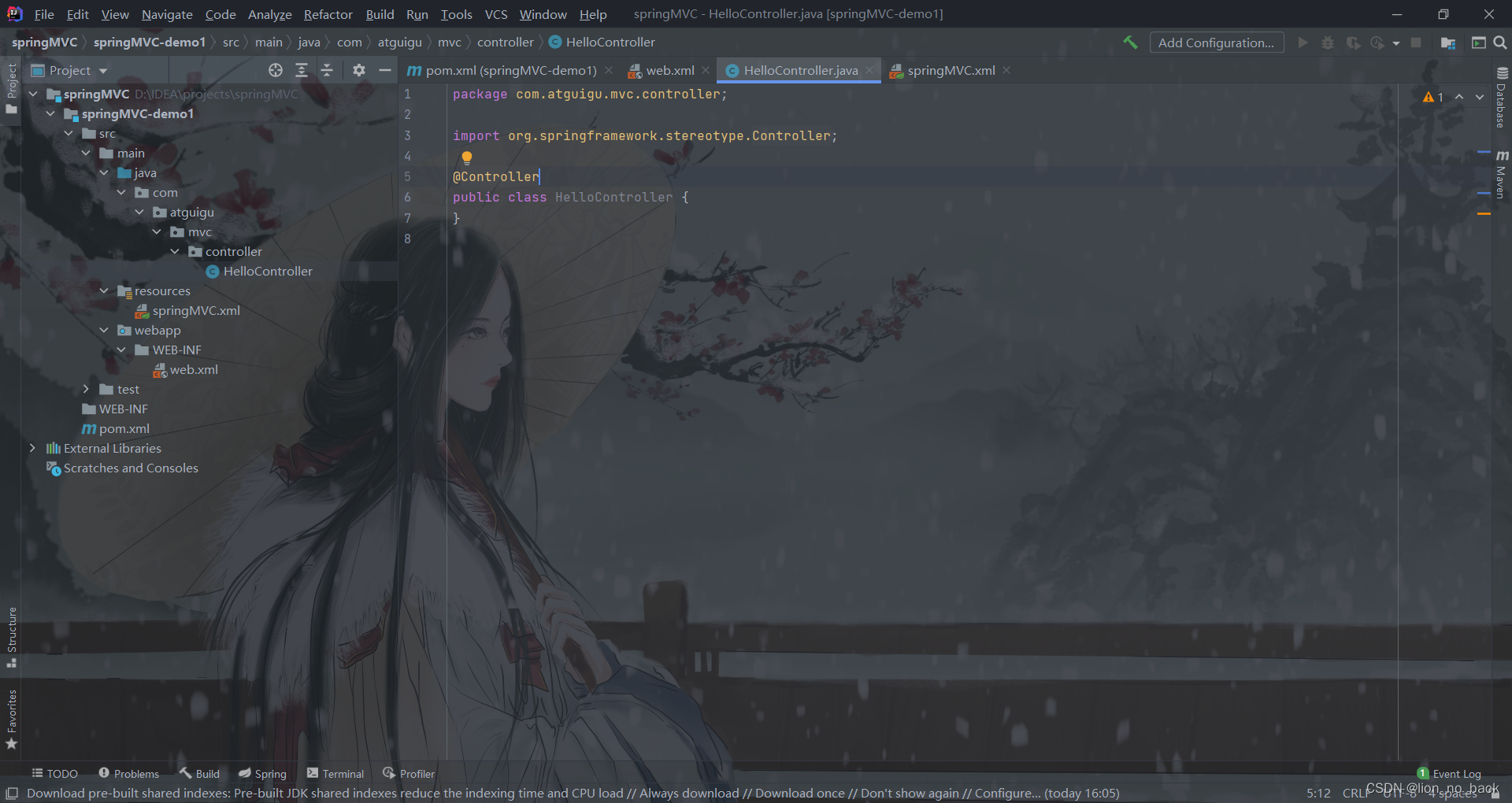Click the HelloController class name in code
This screenshot has height=803, width=1512.
[613, 197]
